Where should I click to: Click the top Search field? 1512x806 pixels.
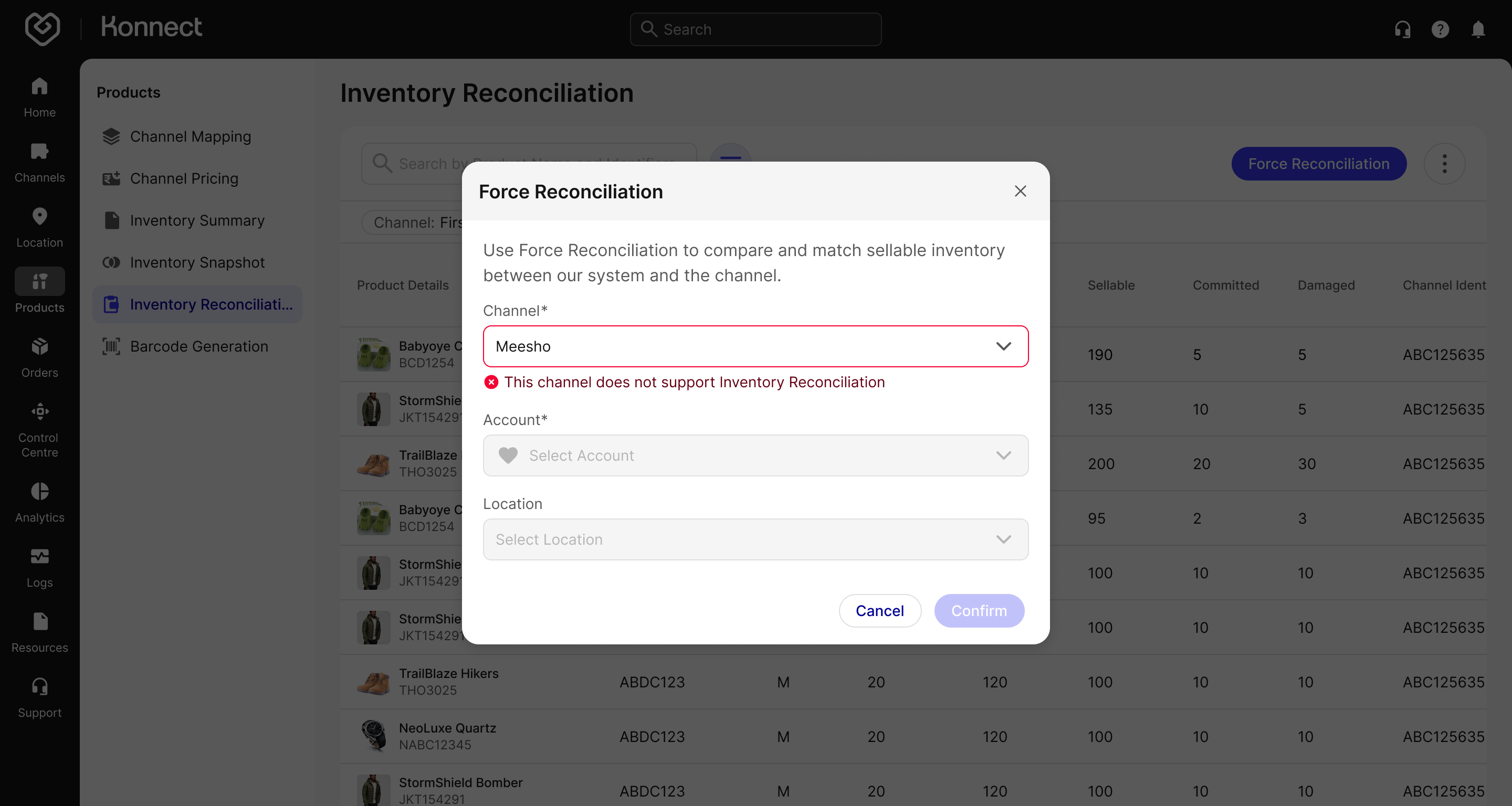[755, 29]
